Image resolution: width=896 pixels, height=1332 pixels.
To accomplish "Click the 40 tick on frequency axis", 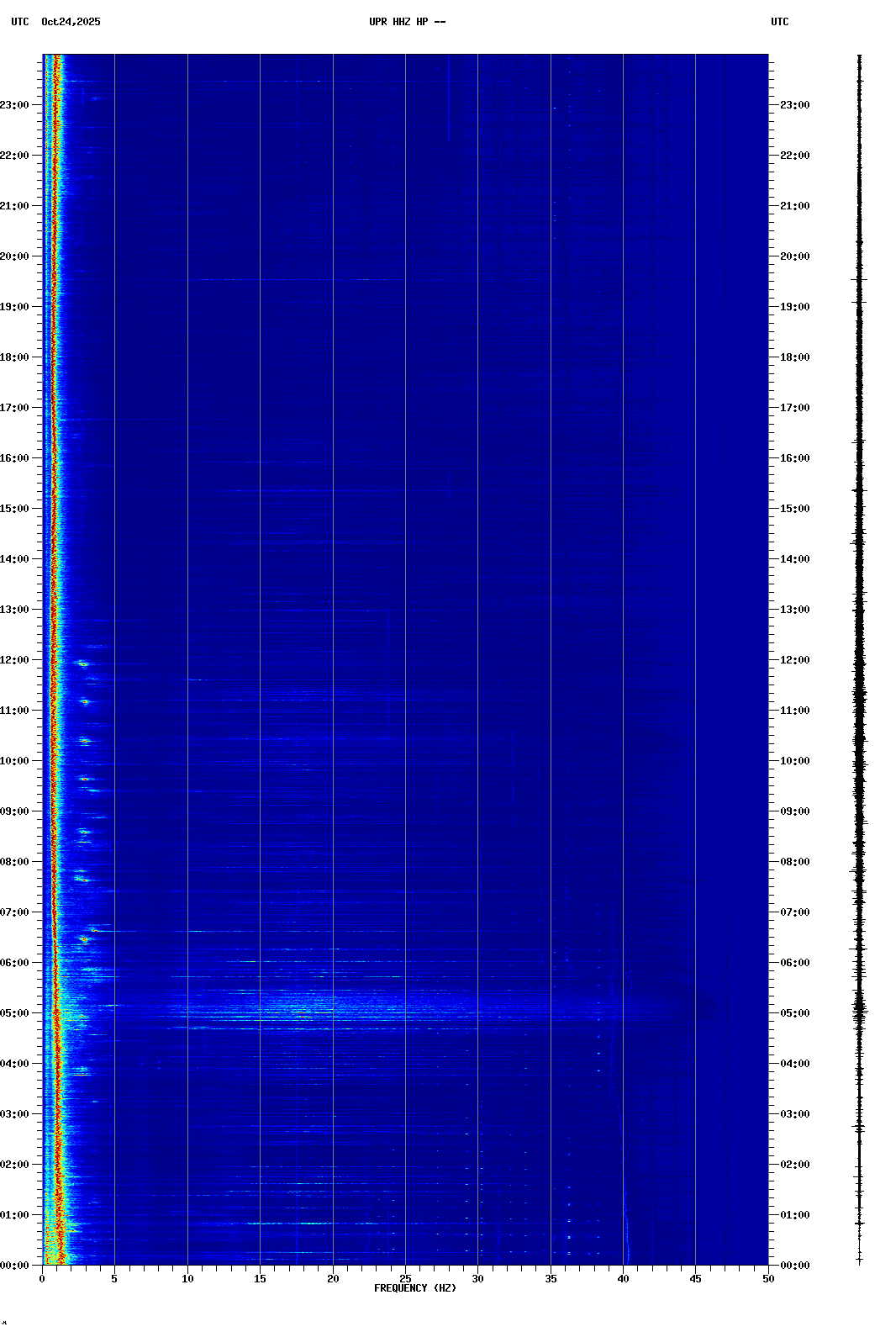I will (x=623, y=1279).
